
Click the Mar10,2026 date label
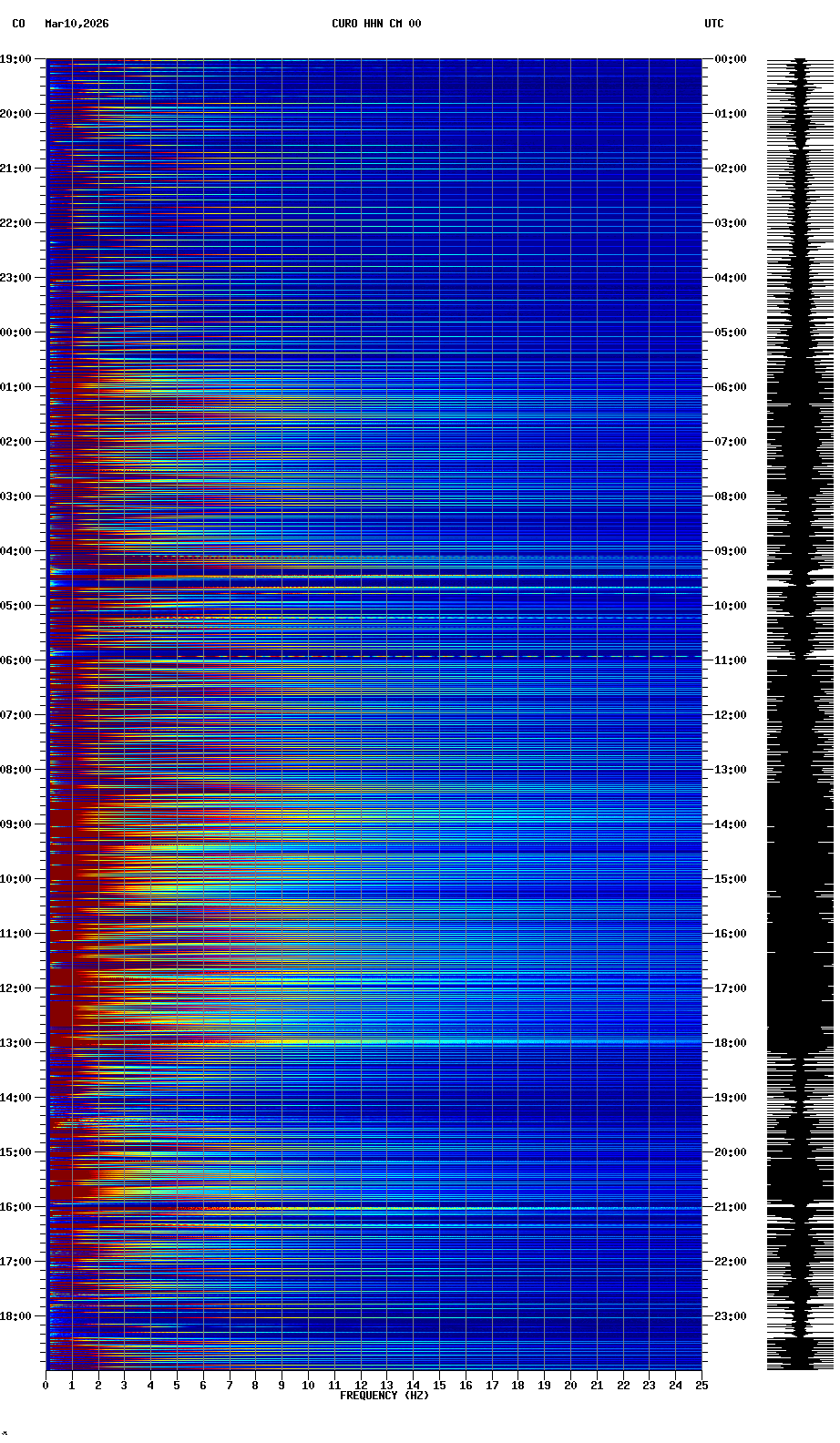(77, 24)
